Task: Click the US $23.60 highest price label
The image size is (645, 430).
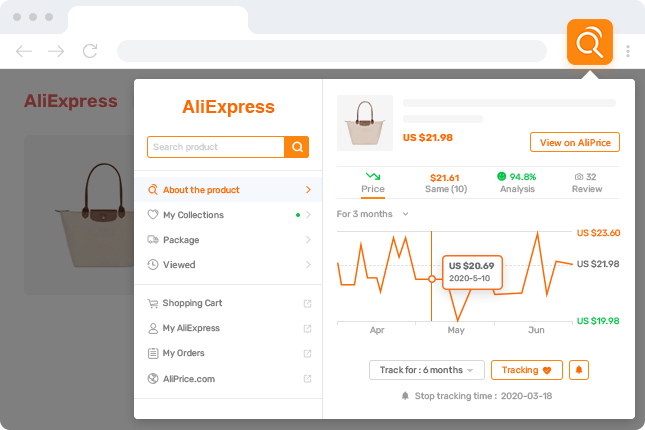Action: click(x=598, y=233)
